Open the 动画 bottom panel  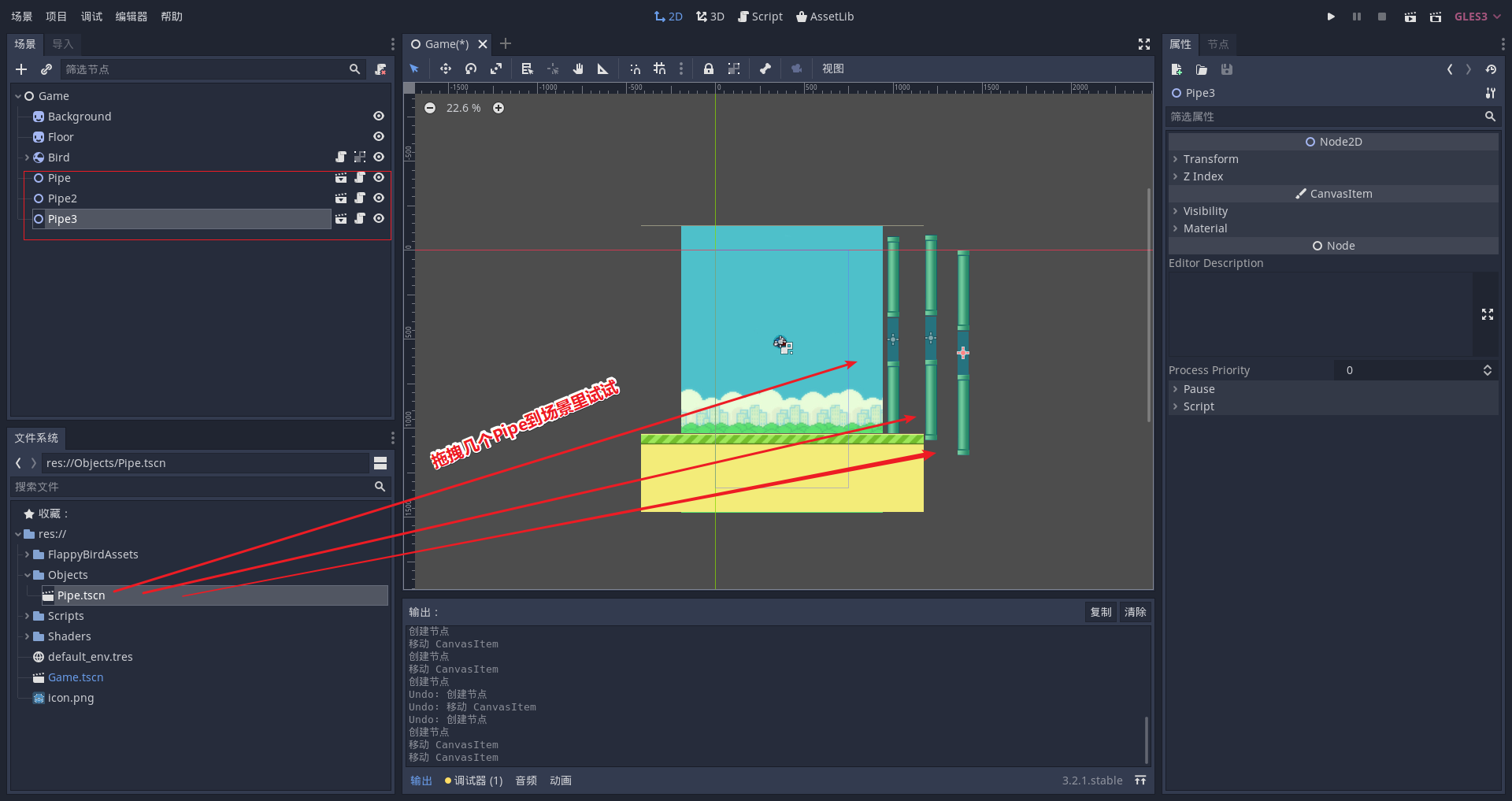pyautogui.click(x=561, y=781)
